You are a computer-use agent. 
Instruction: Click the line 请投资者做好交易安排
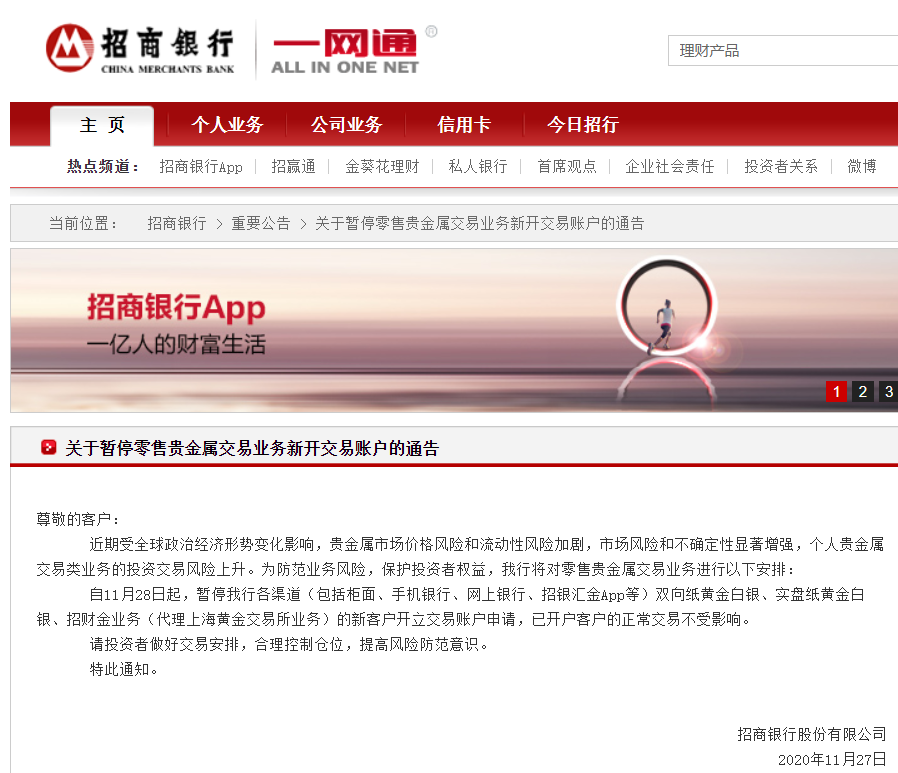click(x=289, y=645)
